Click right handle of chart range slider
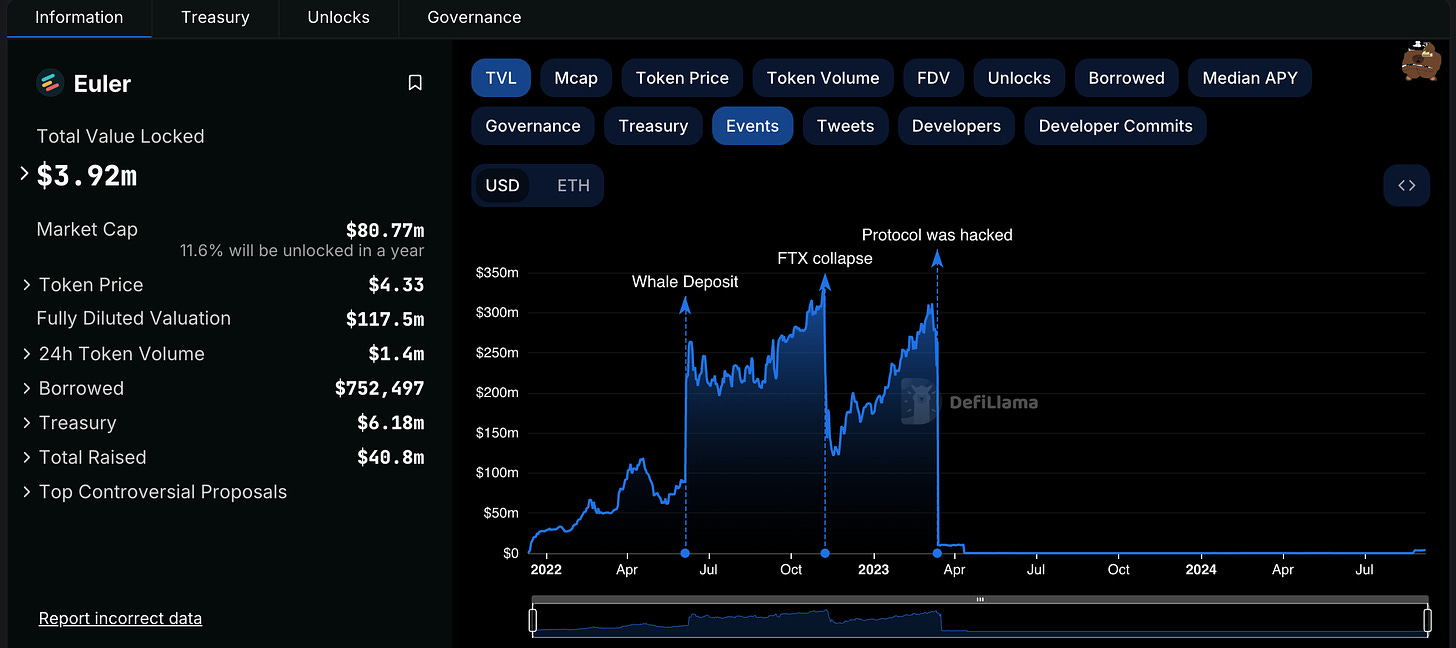Viewport: 1456px width, 648px height. [x=1427, y=621]
